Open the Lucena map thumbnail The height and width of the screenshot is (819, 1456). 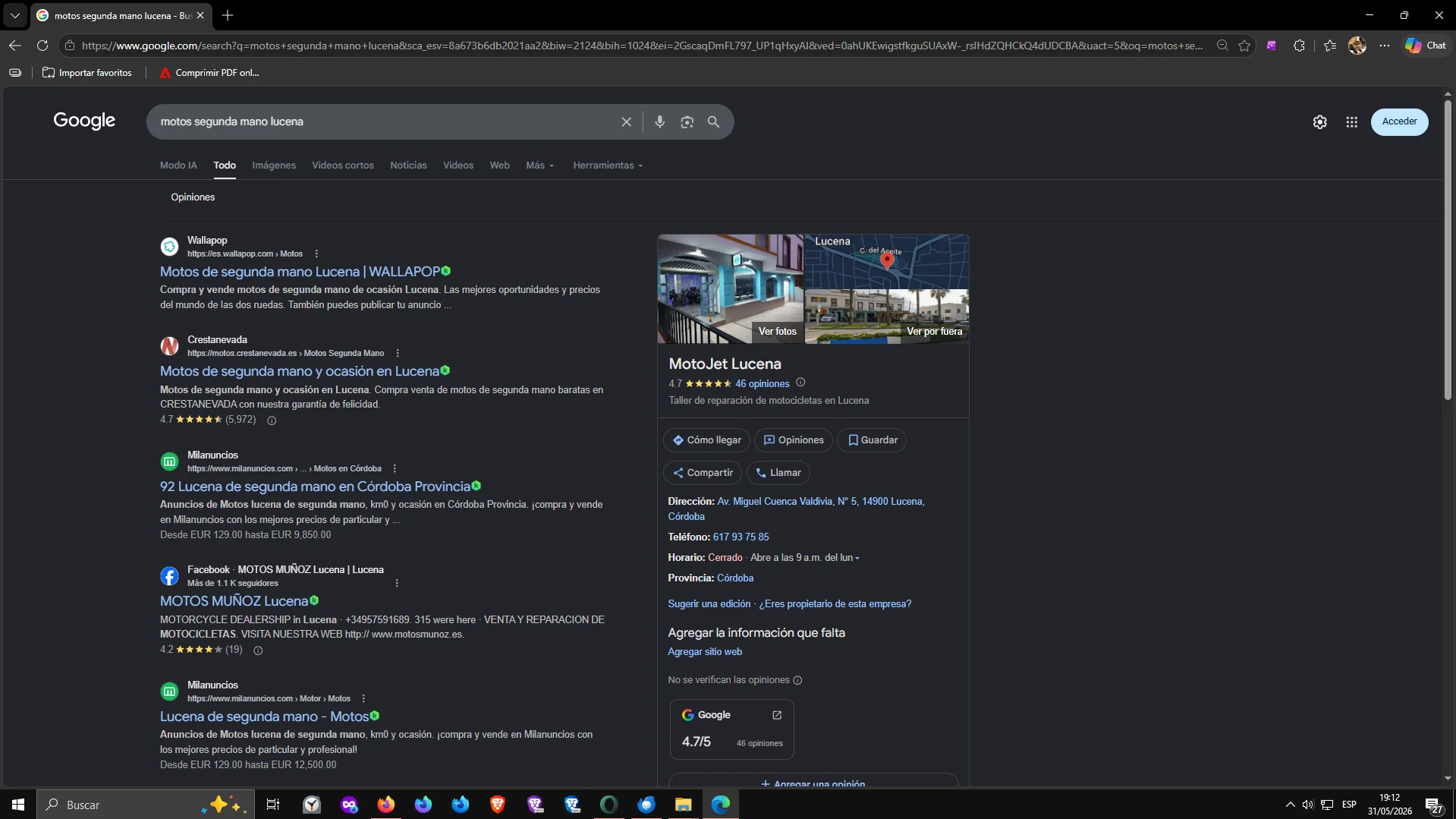coord(887,262)
